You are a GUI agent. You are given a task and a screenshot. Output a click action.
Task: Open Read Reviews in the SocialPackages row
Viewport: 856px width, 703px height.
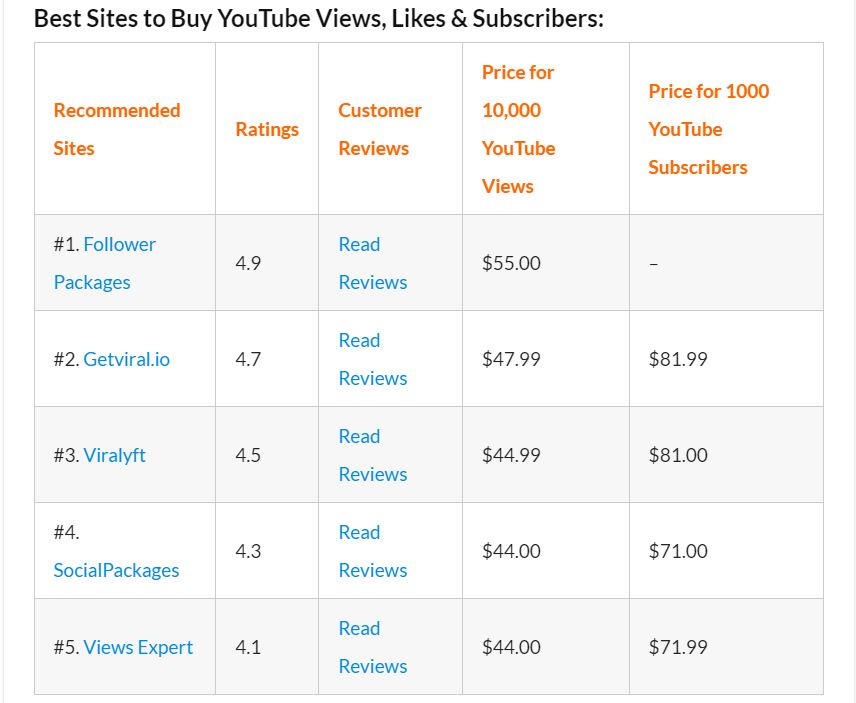pyautogui.click(x=372, y=551)
